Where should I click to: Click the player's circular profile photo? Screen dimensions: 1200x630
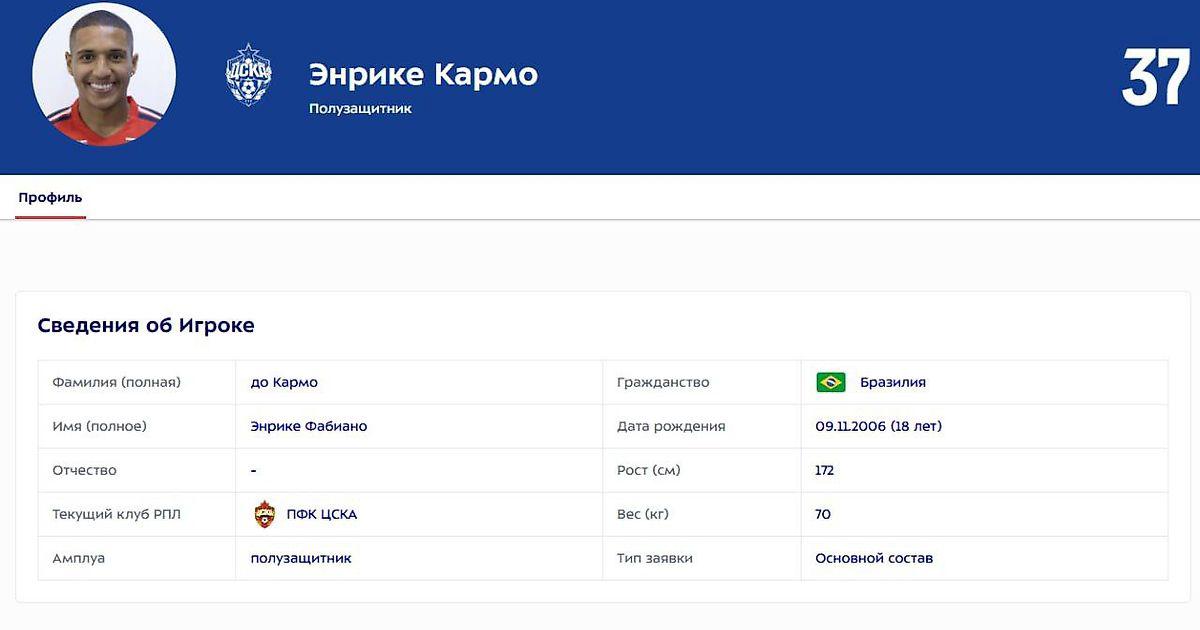104,75
